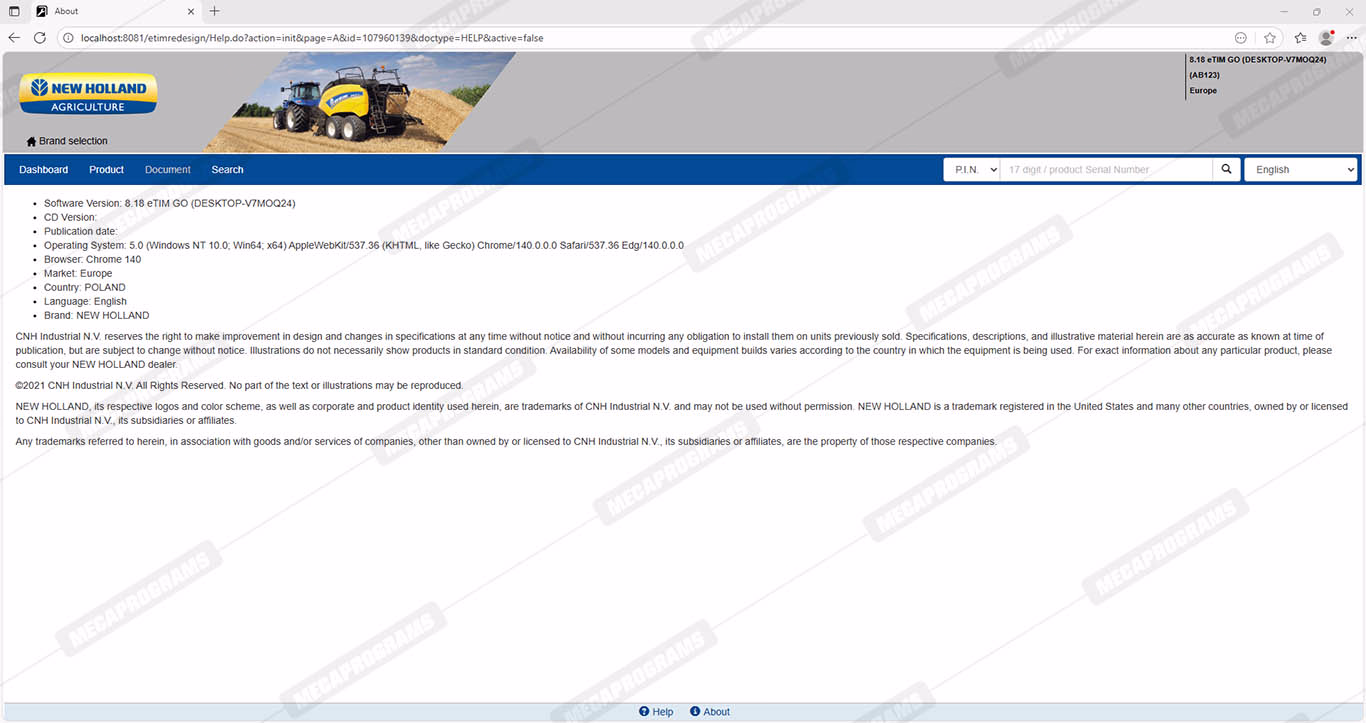Click the question mark Help icon
Screen dimensions: 1366x723
[x=644, y=712]
